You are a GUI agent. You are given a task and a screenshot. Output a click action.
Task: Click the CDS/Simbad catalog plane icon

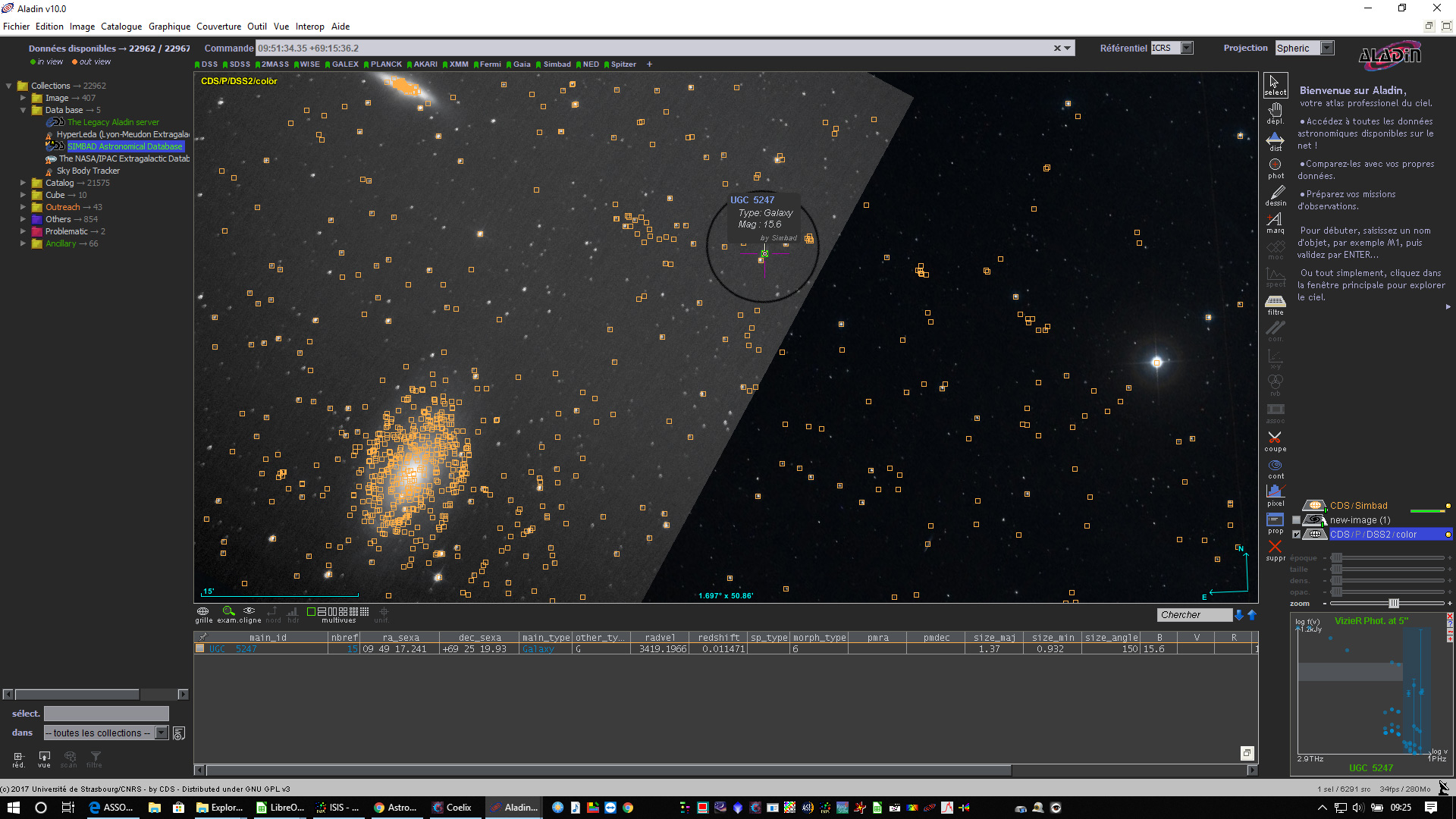(1314, 506)
